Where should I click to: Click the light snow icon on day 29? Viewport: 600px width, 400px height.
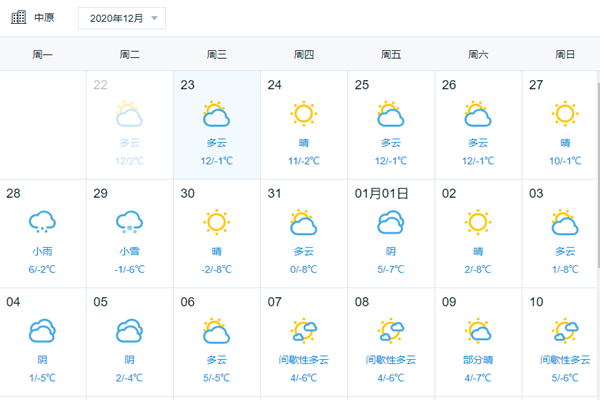(129, 222)
